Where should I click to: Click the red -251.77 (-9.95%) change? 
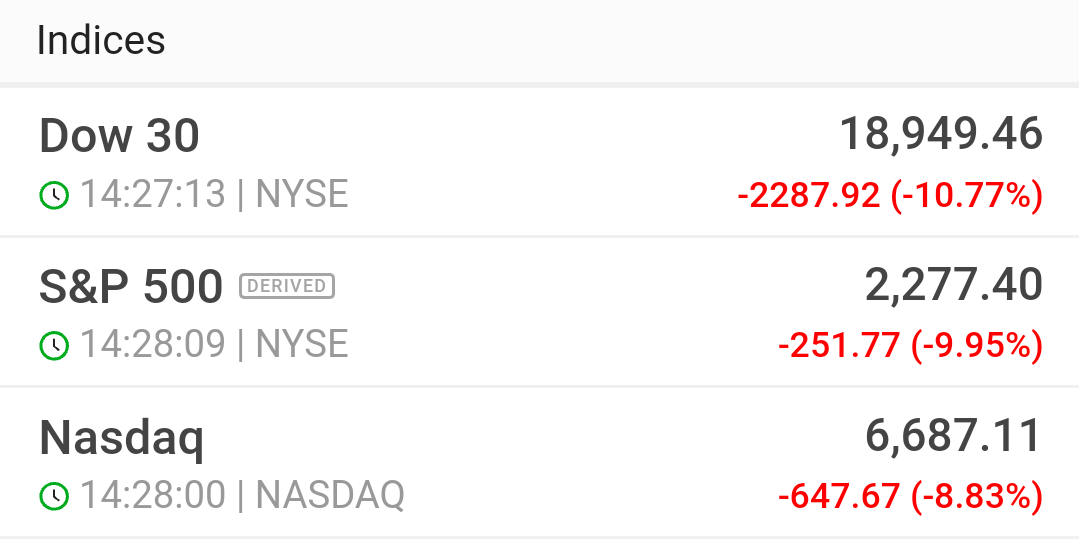[910, 346]
